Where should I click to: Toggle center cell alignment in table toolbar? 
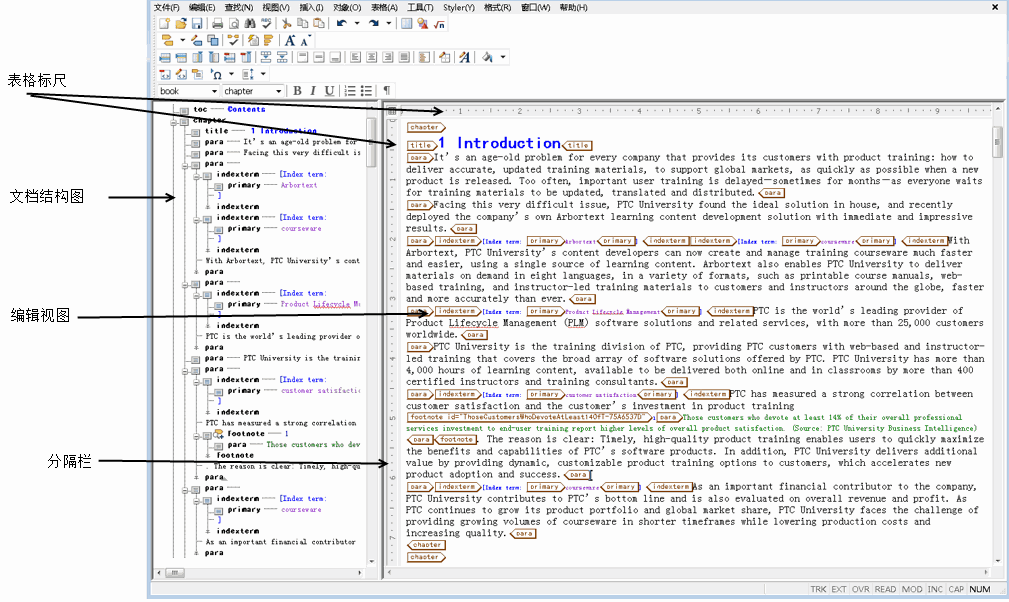click(371, 57)
